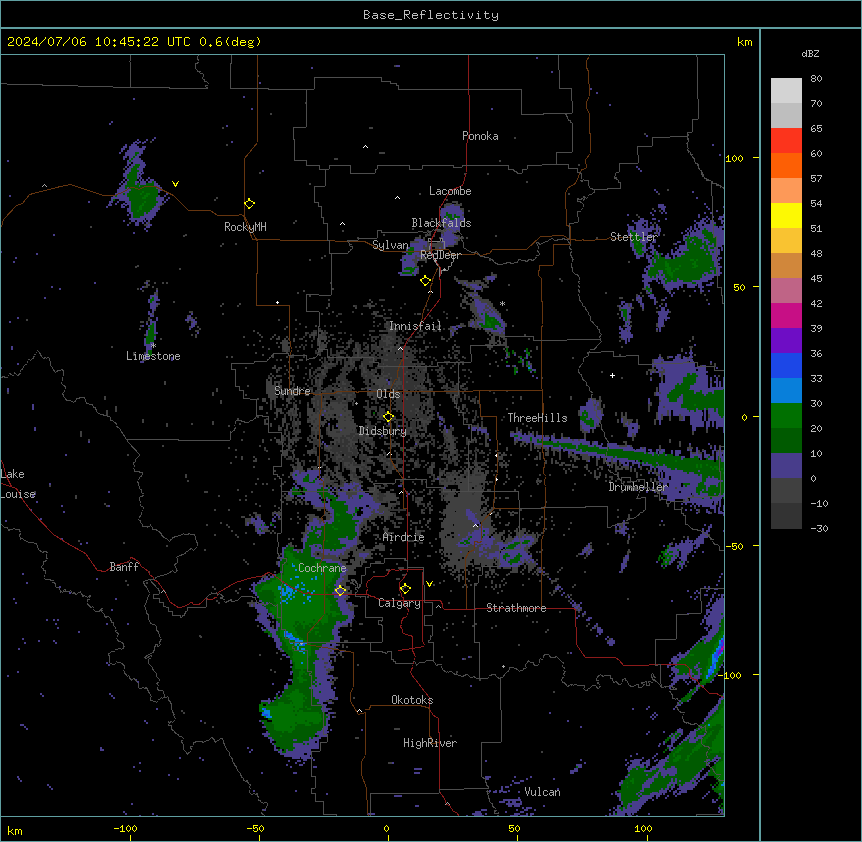Select the Airdrie label
Viewport: 862px width, 842px height.
[404, 537]
